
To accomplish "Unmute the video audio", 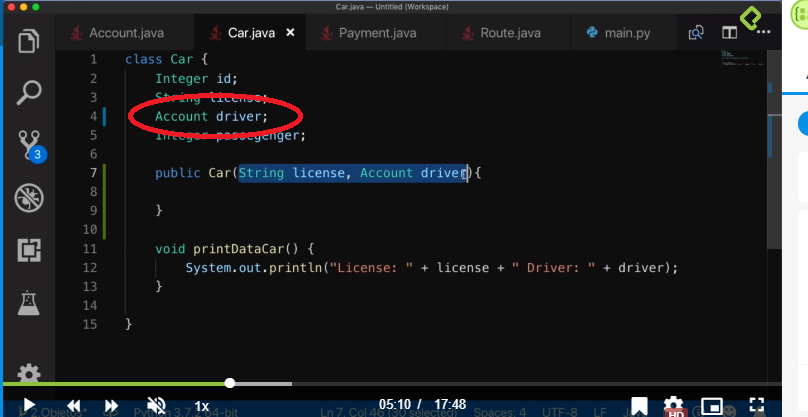I will 156,406.
